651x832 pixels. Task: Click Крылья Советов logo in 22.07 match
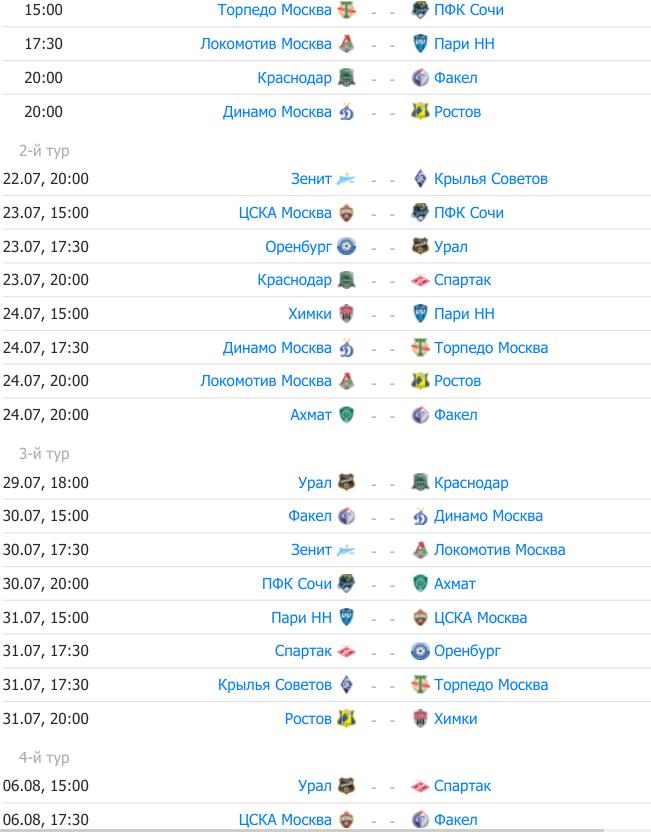click(x=421, y=179)
